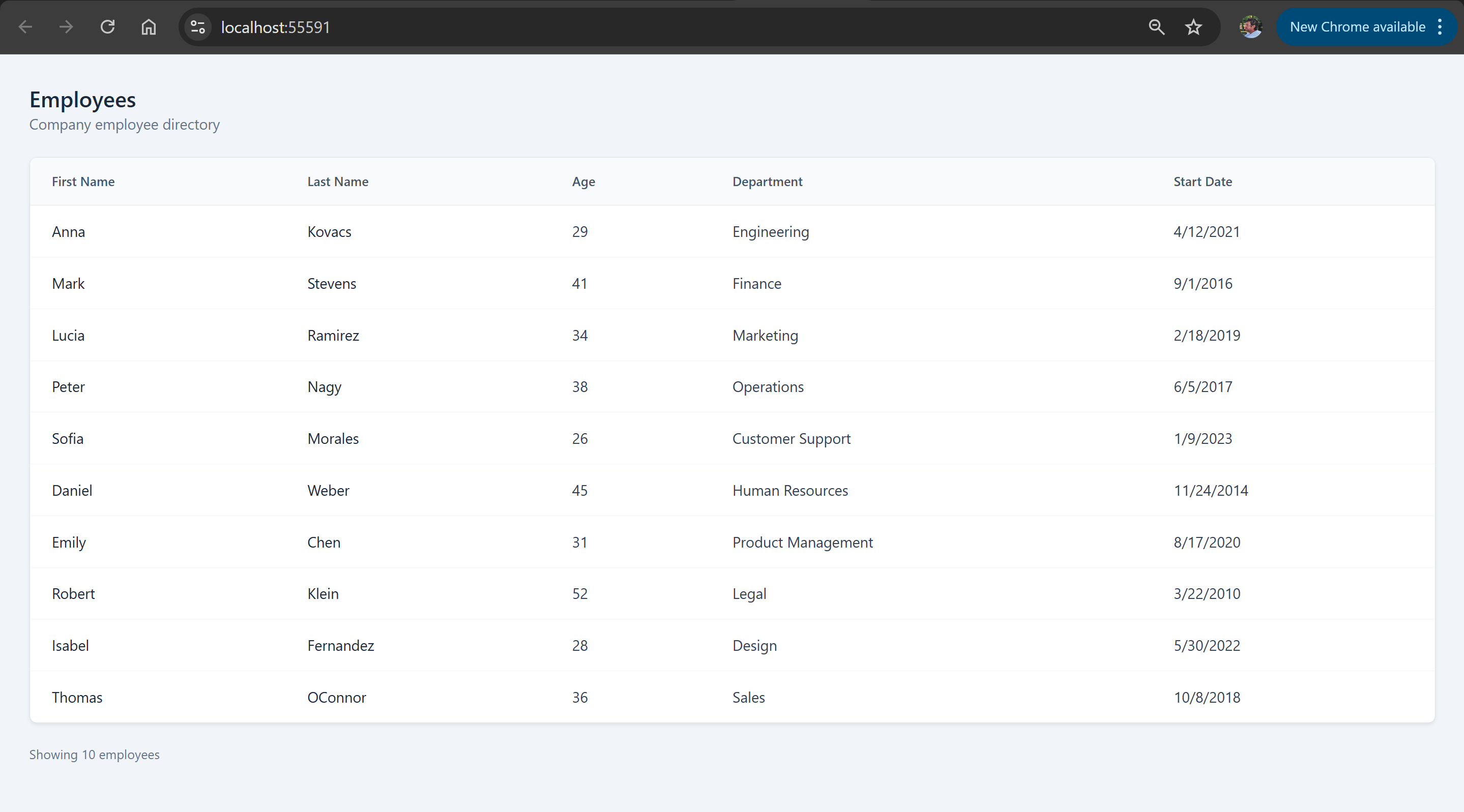
Task: Click the browser forward arrow
Action: coord(67,27)
